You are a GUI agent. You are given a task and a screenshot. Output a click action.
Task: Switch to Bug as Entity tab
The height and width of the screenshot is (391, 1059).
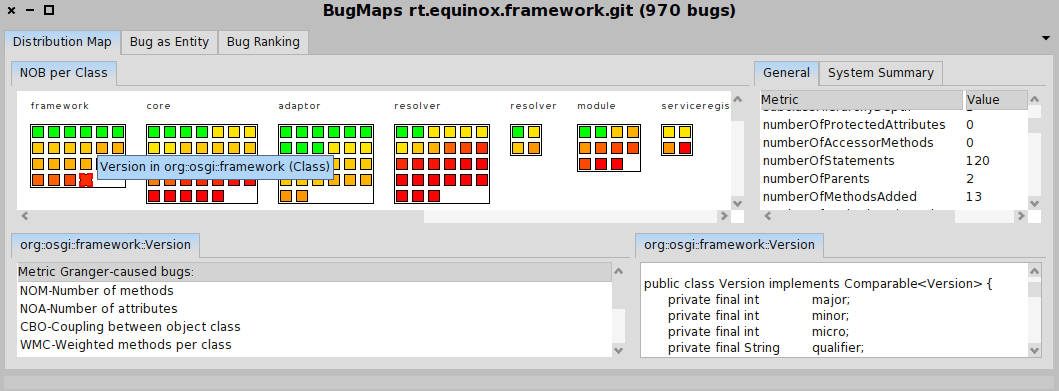pyautogui.click(x=169, y=42)
